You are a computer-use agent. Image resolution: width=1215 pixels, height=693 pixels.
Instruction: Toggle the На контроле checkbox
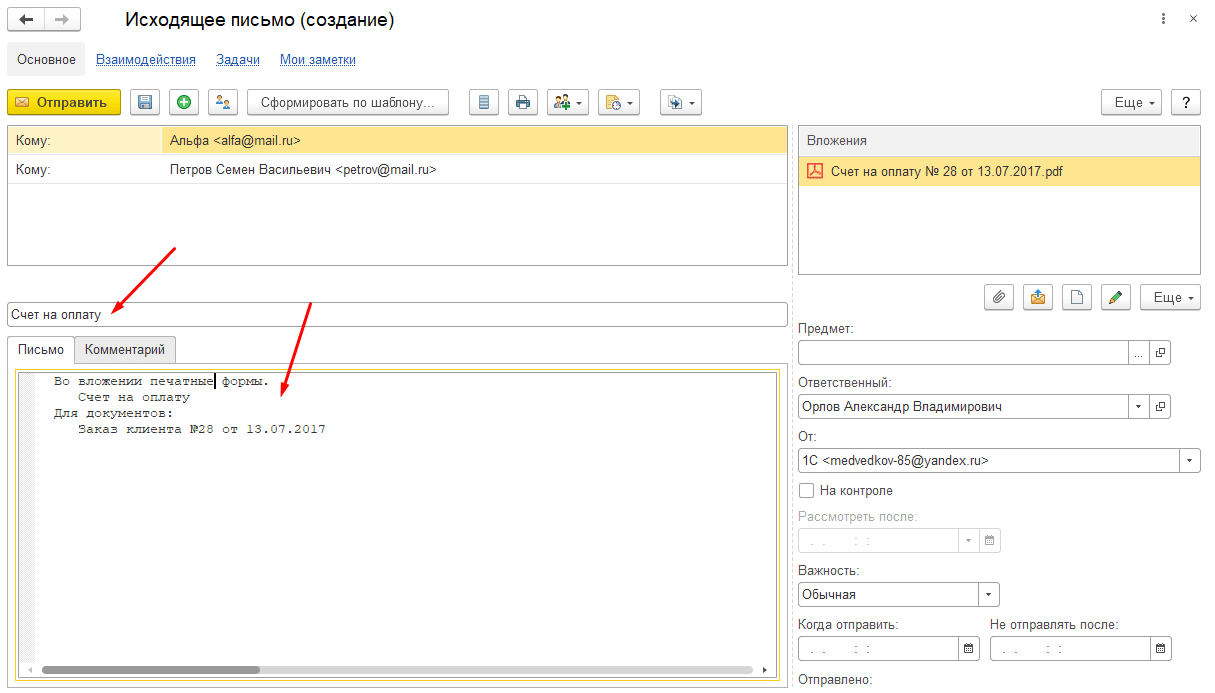click(807, 491)
